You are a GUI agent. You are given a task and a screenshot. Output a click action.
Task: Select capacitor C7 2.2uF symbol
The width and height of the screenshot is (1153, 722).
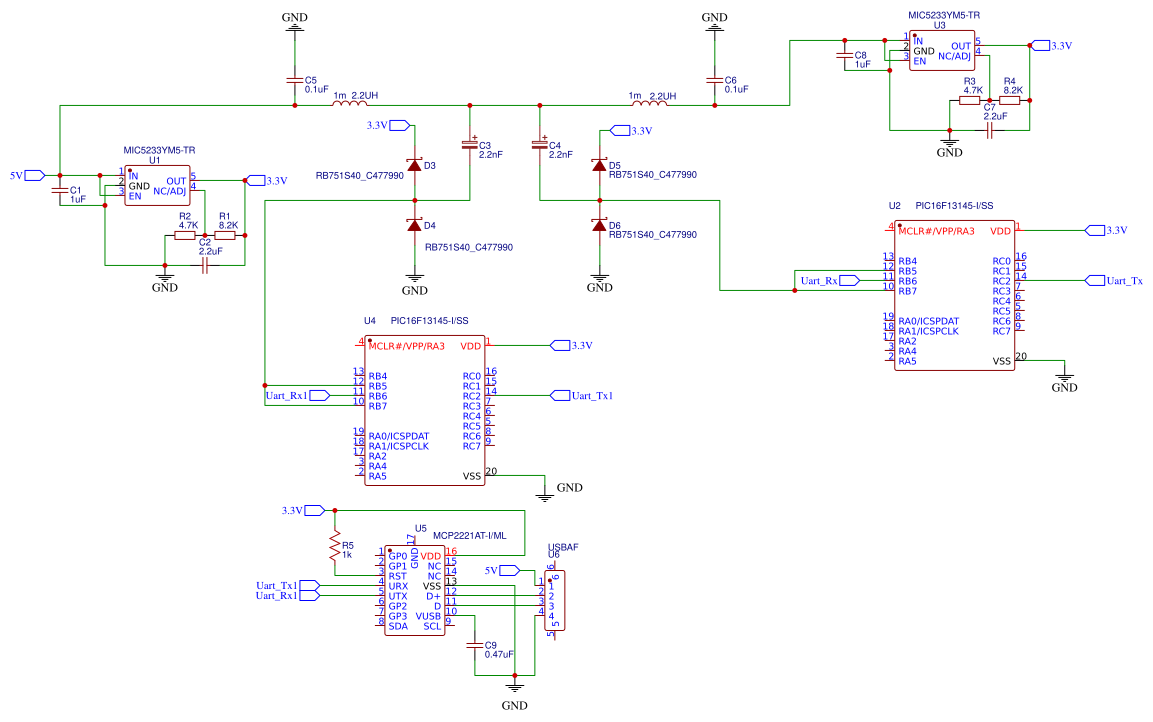coord(990,131)
